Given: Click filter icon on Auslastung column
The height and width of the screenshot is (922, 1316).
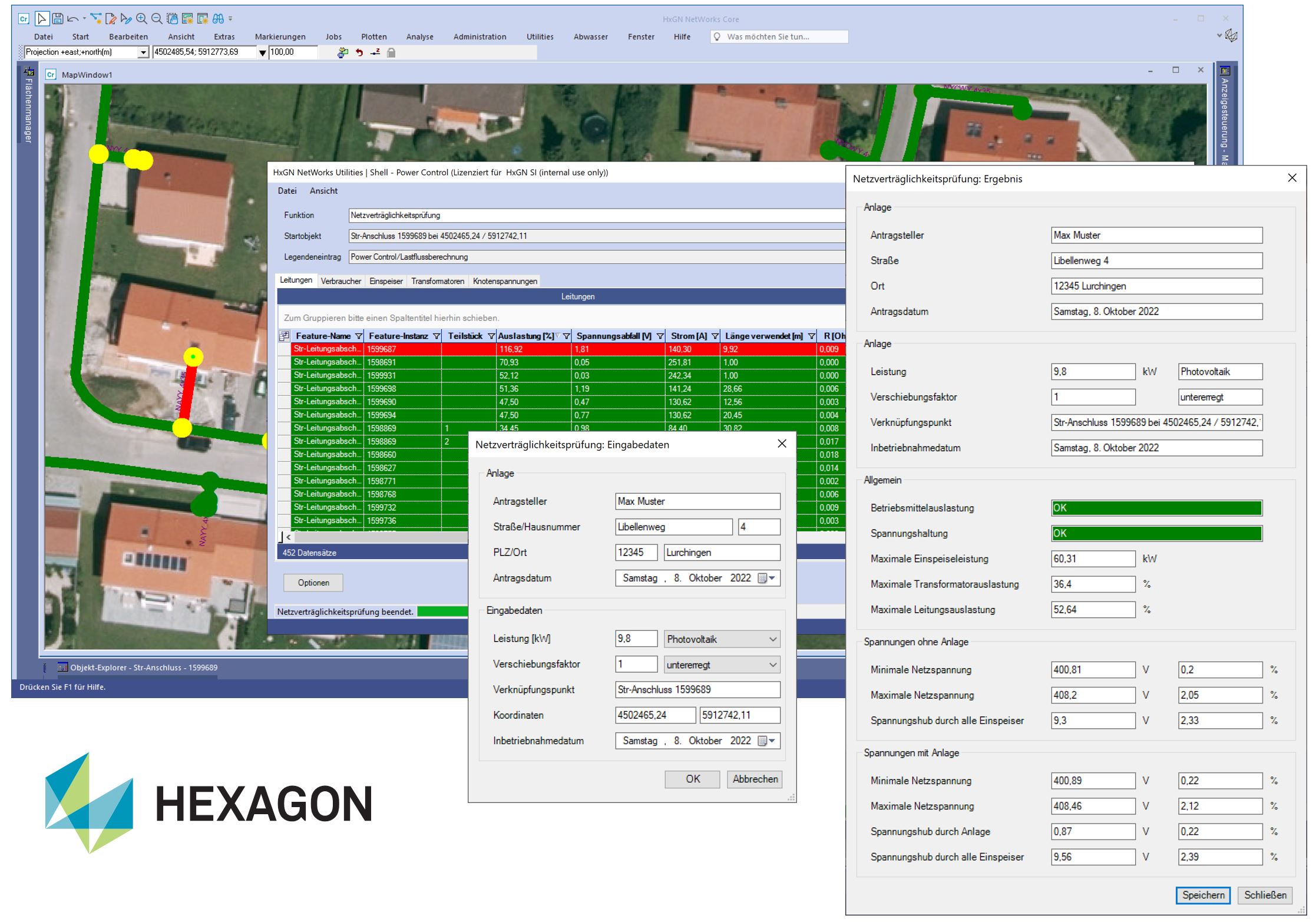Looking at the screenshot, I should pos(566,336).
